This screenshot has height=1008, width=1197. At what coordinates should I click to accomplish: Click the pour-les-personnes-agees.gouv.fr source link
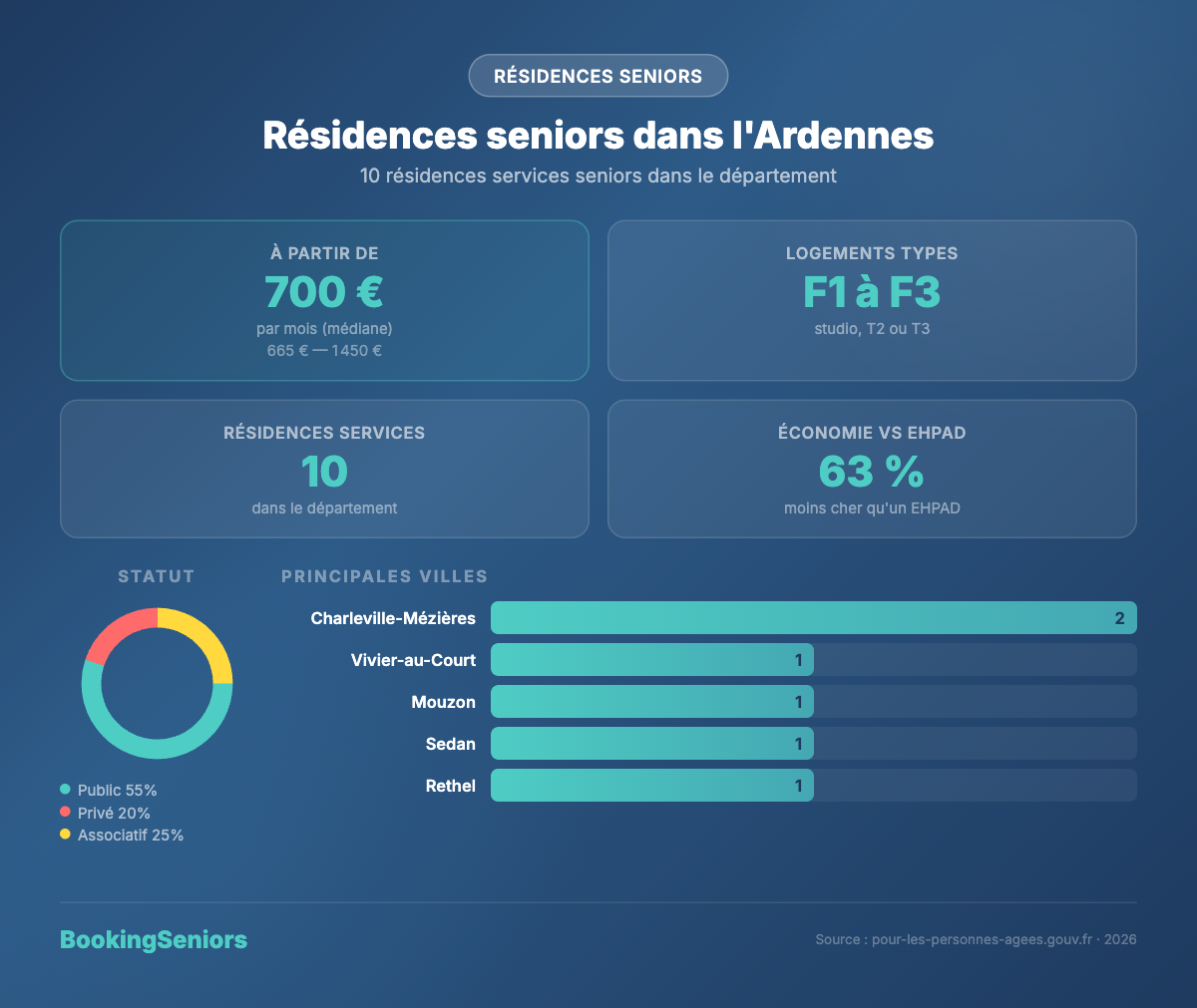tap(980, 938)
